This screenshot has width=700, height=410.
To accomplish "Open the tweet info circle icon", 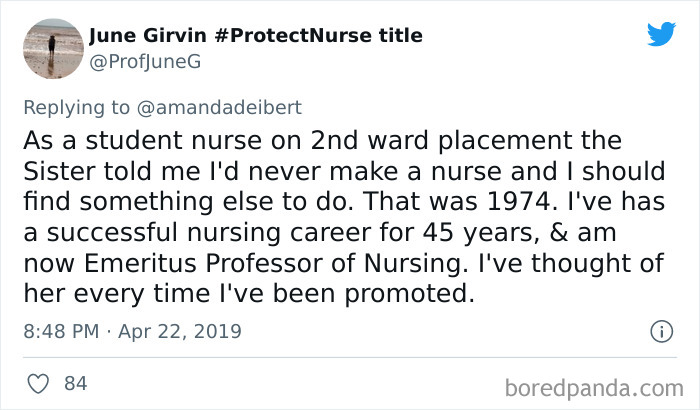I will pos(660,330).
